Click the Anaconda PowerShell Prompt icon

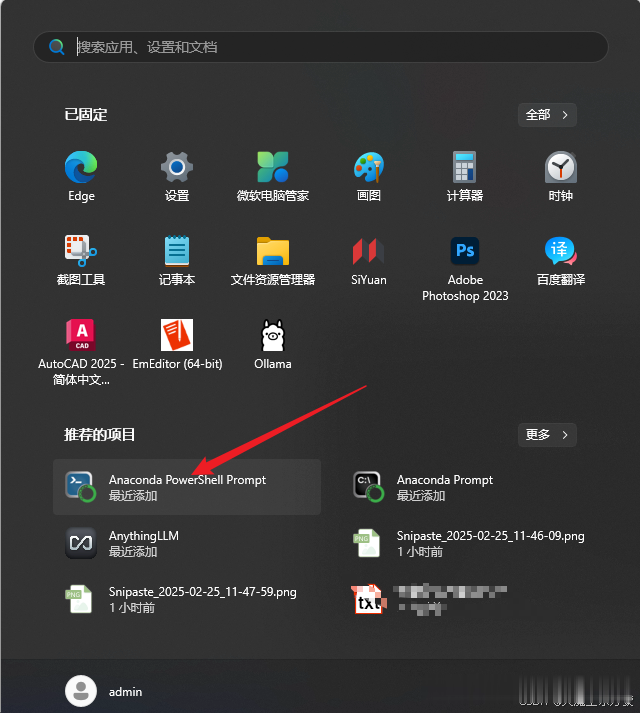point(81,487)
